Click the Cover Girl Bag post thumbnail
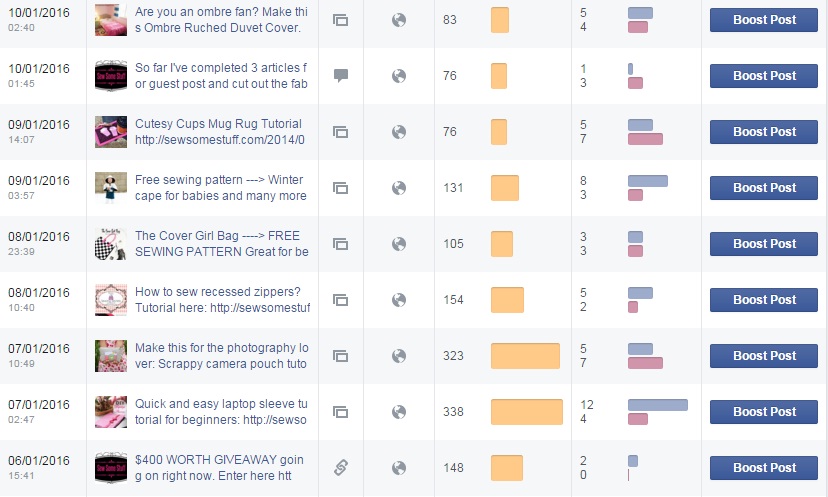Image resolution: width=828 pixels, height=497 pixels. tap(110, 243)
